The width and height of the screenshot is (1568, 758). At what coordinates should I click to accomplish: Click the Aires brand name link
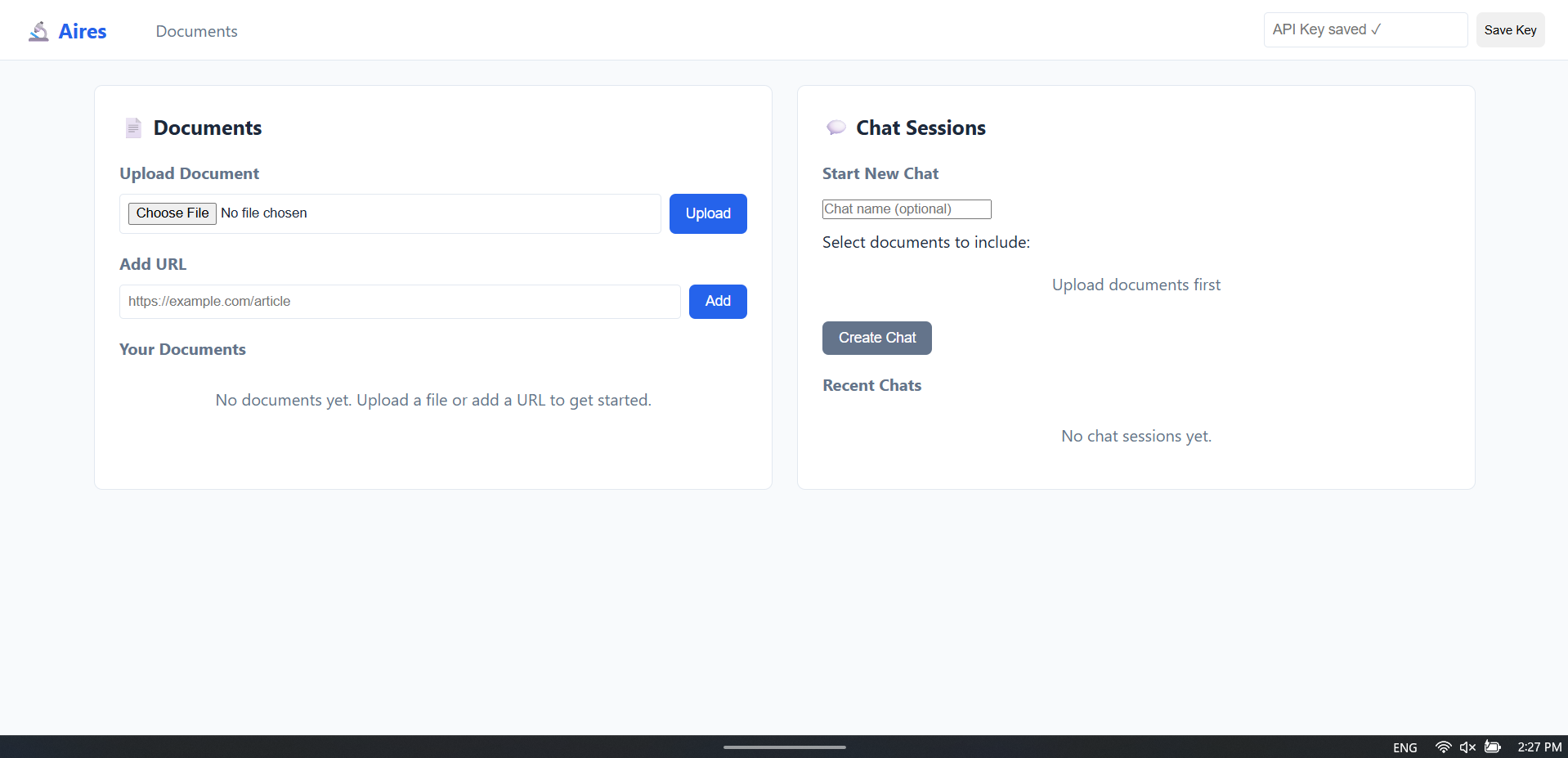(83, 31)
